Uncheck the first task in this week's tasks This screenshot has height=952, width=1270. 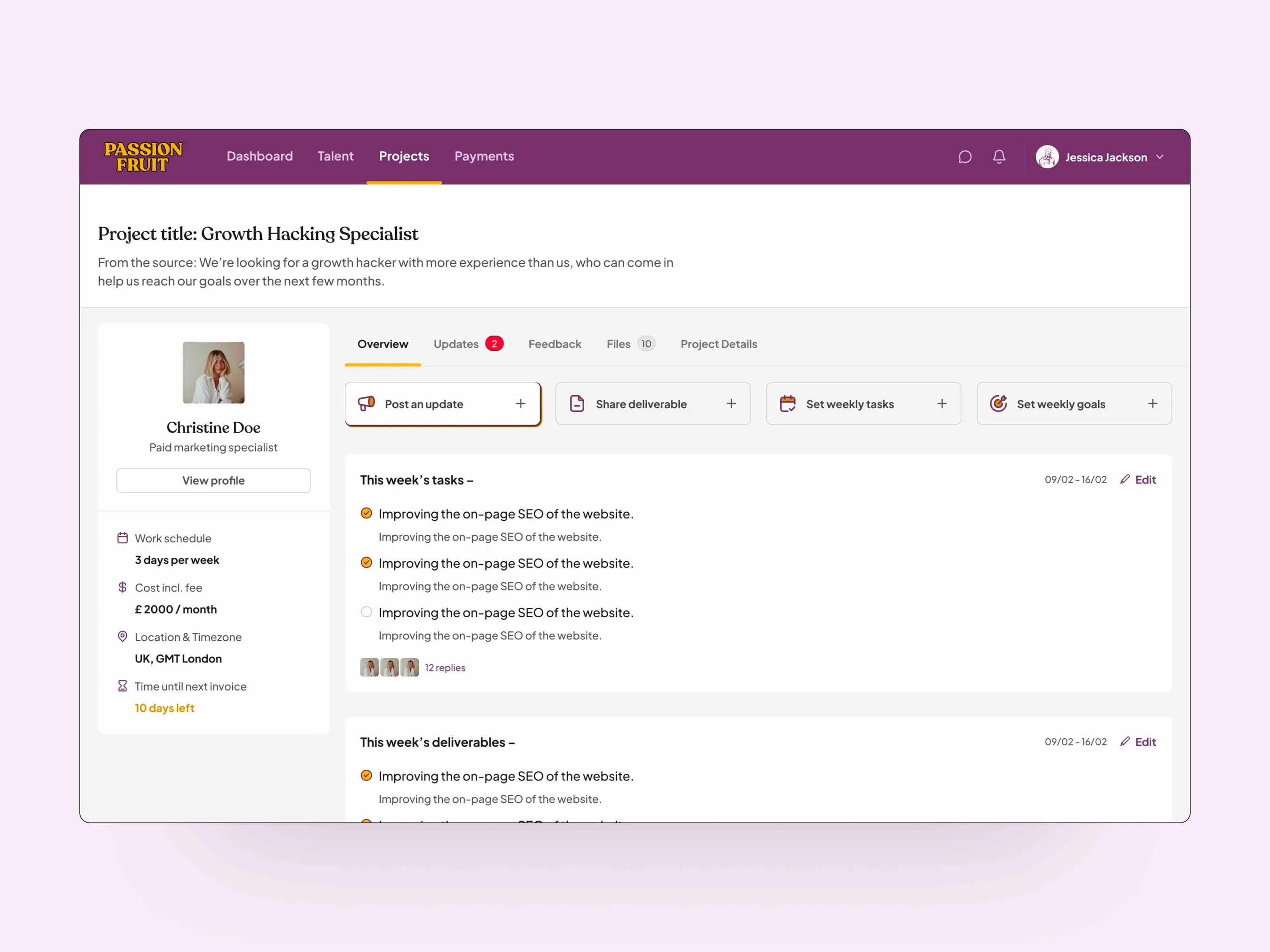[x=366, y=513]
